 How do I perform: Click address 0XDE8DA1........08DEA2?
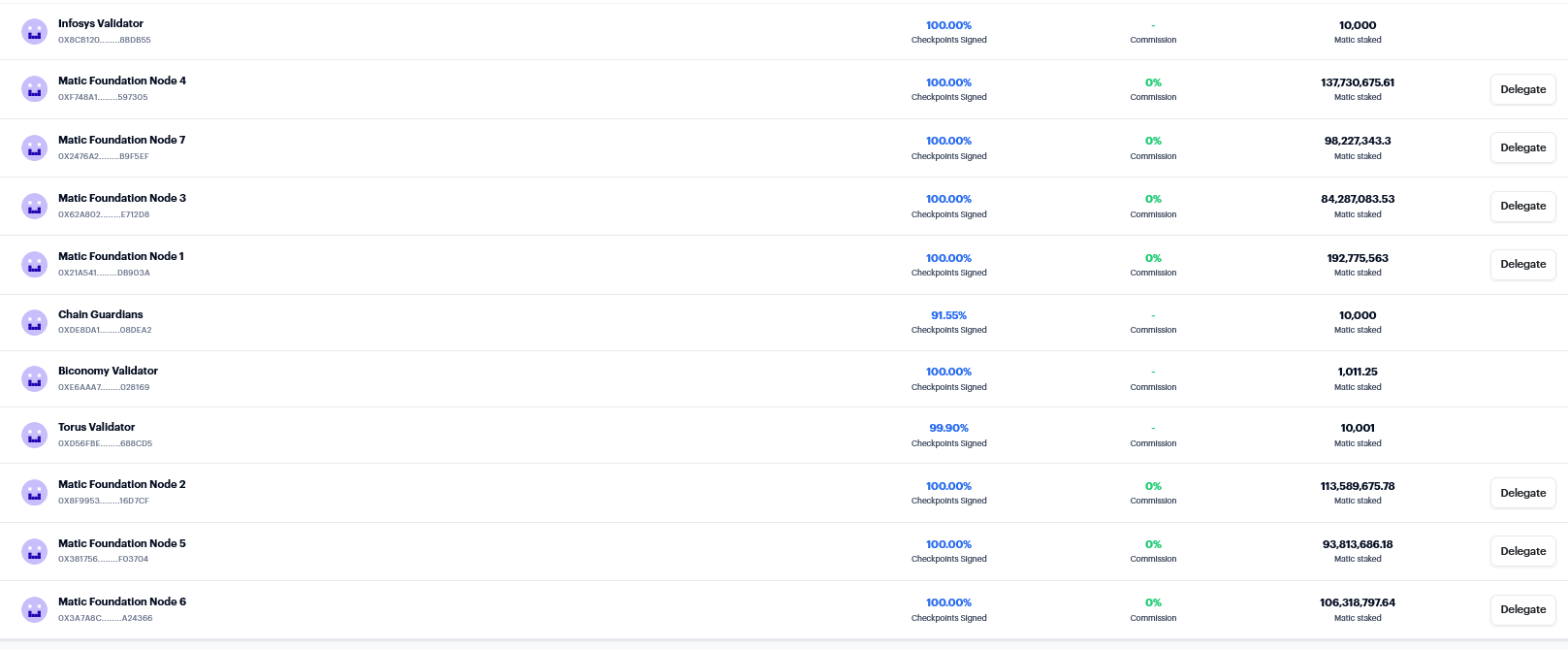click(x=105, y=330)
